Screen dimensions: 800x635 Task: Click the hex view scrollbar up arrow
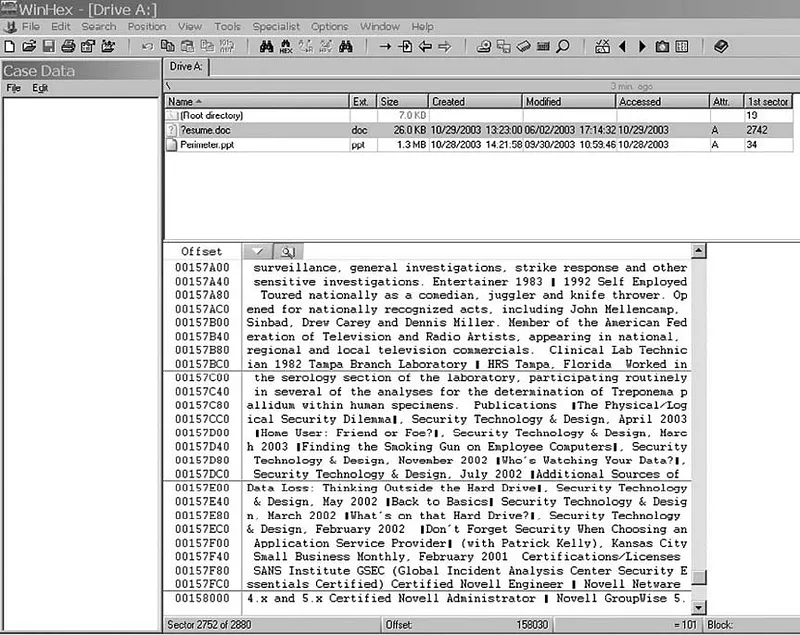tap(698, 250)
